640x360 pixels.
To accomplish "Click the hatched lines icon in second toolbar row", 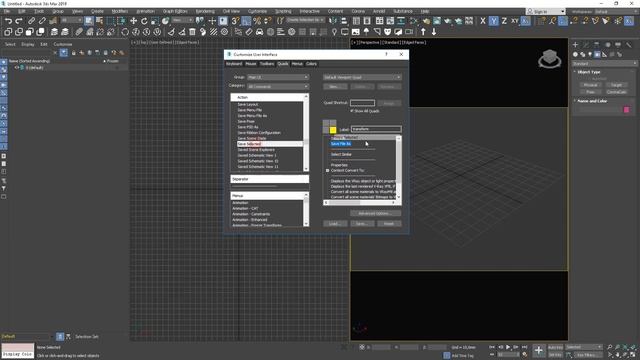I will click(213, 32).
